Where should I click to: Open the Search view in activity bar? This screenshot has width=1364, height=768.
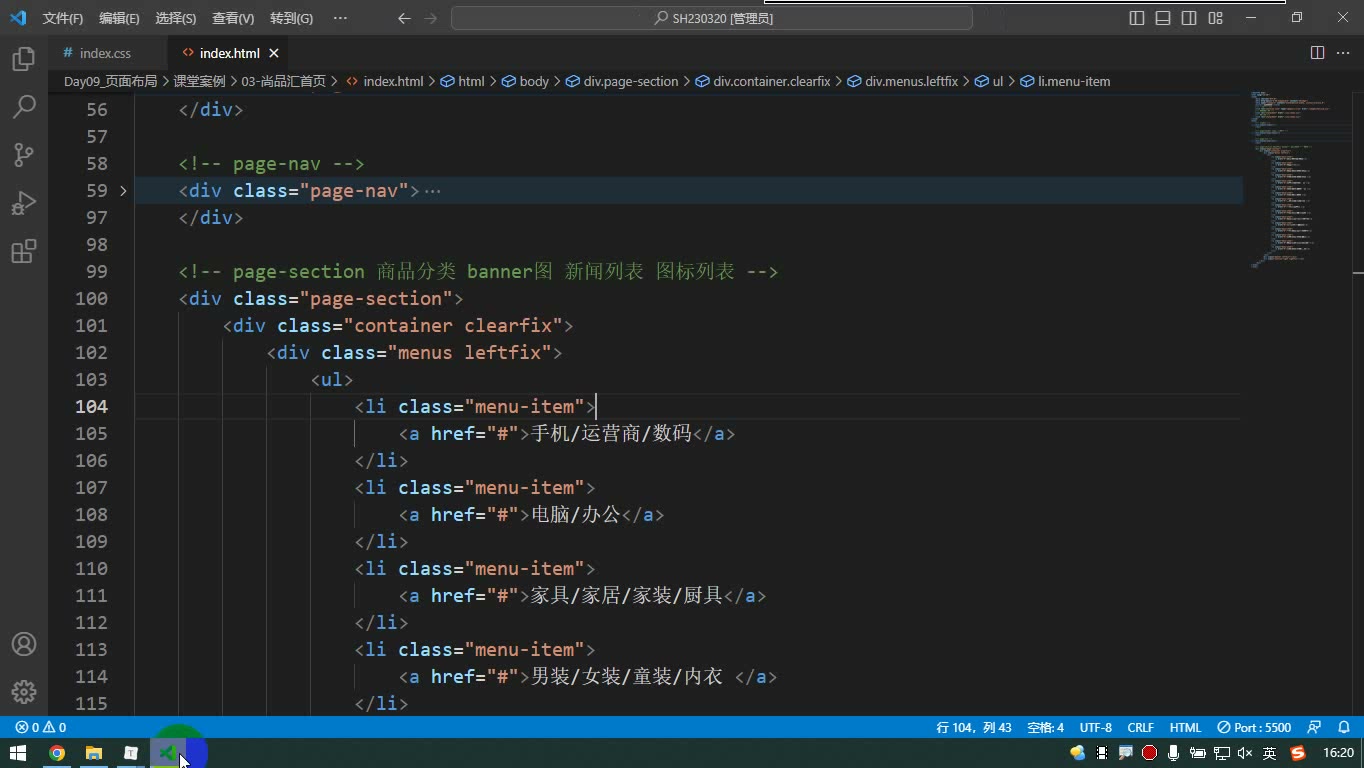point(24,107)
